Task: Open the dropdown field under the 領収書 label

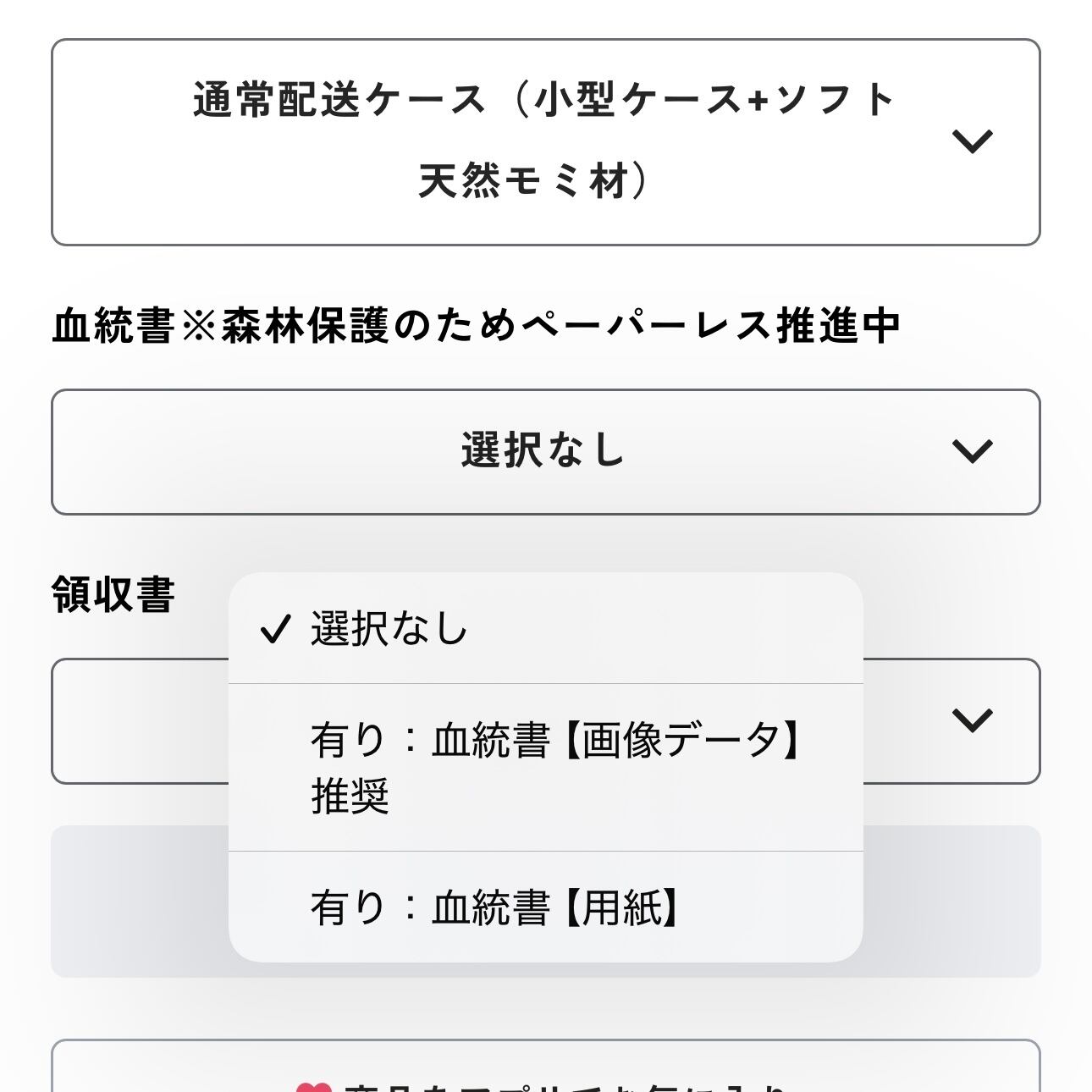Action: click(x=546, y=721)
